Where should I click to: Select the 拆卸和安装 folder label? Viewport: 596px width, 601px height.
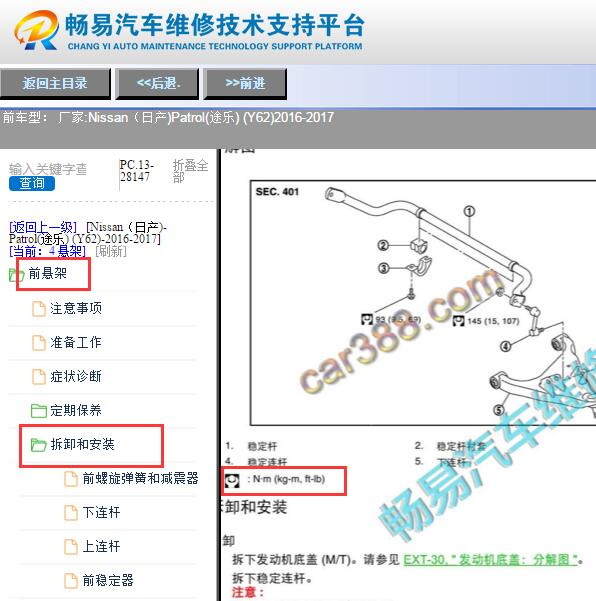tap(82, 444)
